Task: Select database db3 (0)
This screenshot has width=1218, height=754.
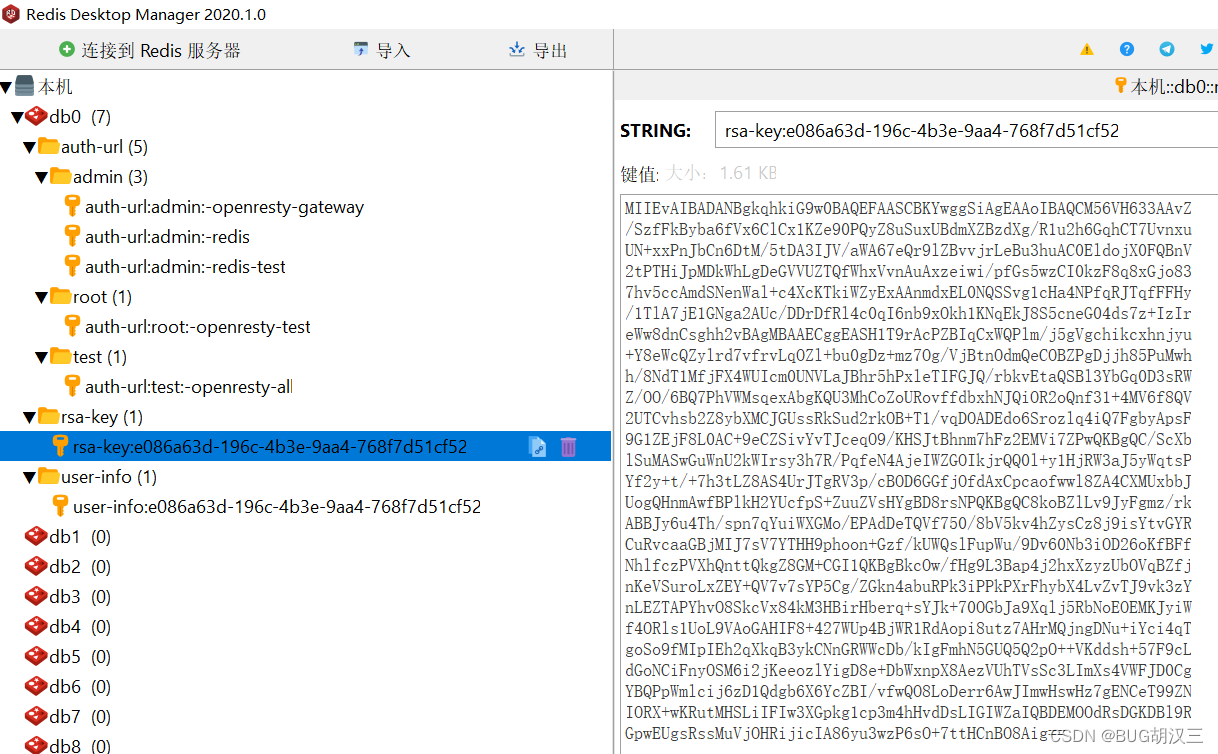Action: coord(80,597)
